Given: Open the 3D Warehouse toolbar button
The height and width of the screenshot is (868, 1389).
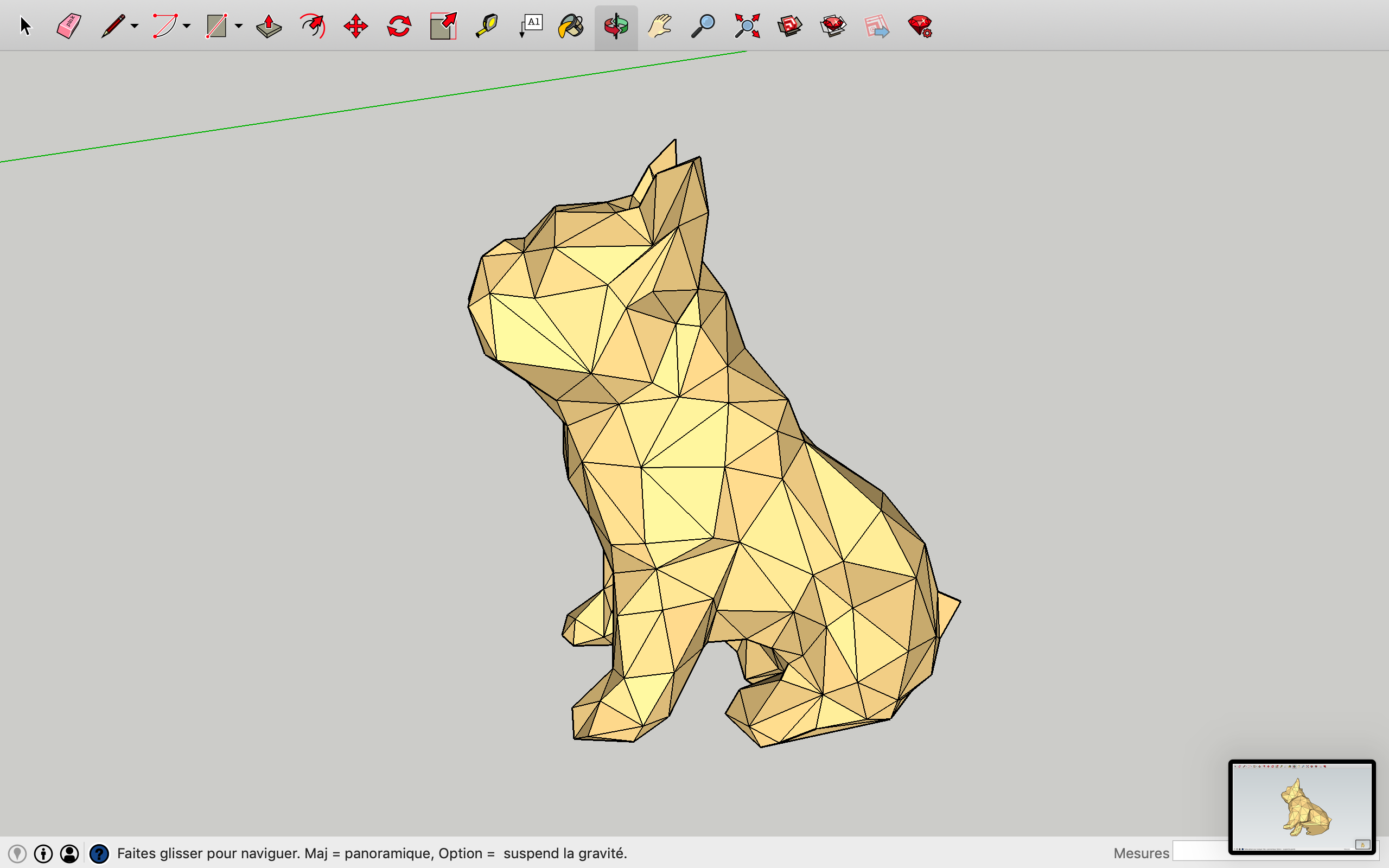Looking at the screenshot, I should [x=790, y=27].
